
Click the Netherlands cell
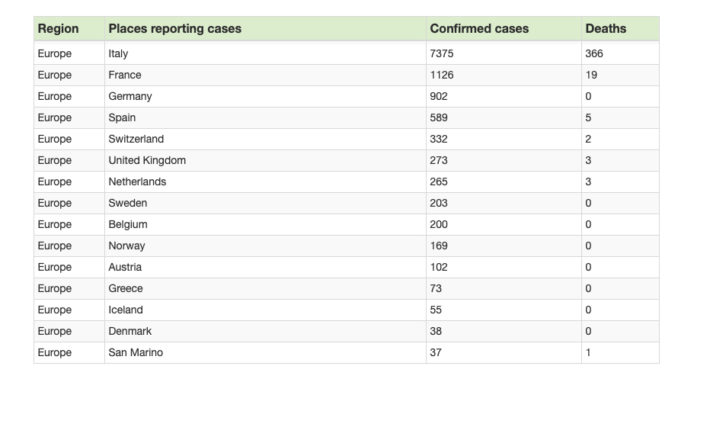pyautogui.click(x=137, y=182)
